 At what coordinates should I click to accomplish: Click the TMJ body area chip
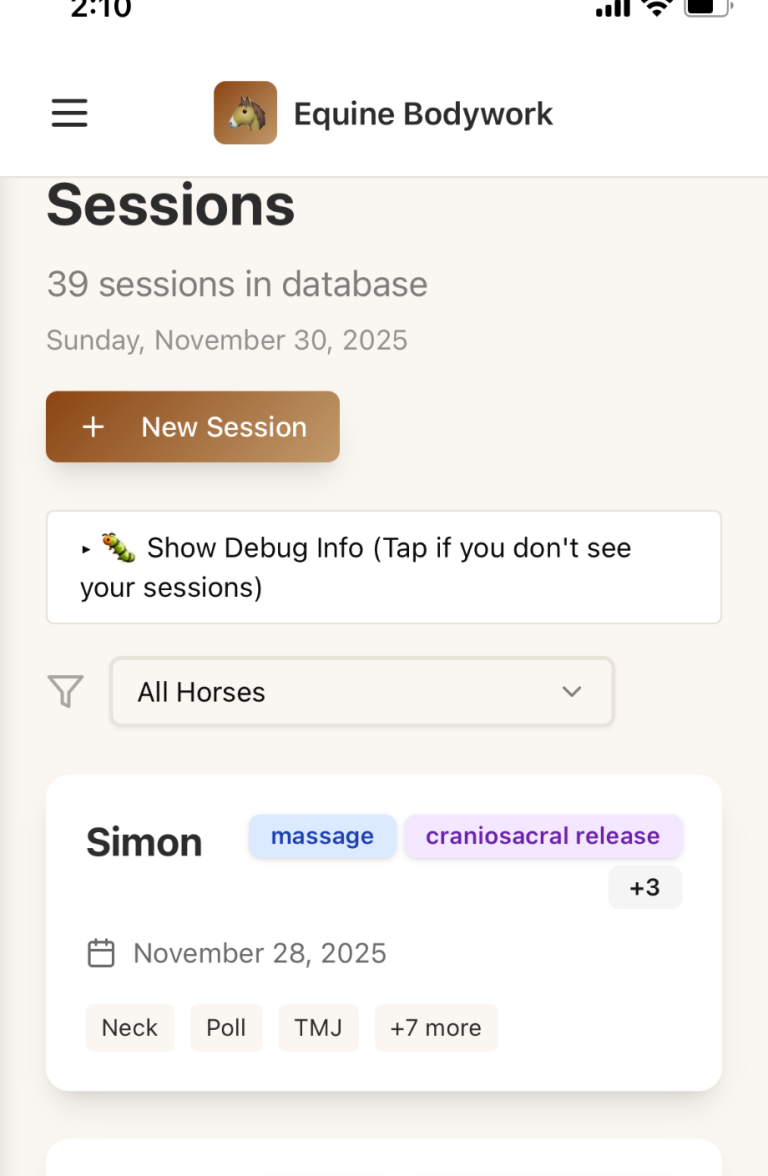(x=318, y=1028)
